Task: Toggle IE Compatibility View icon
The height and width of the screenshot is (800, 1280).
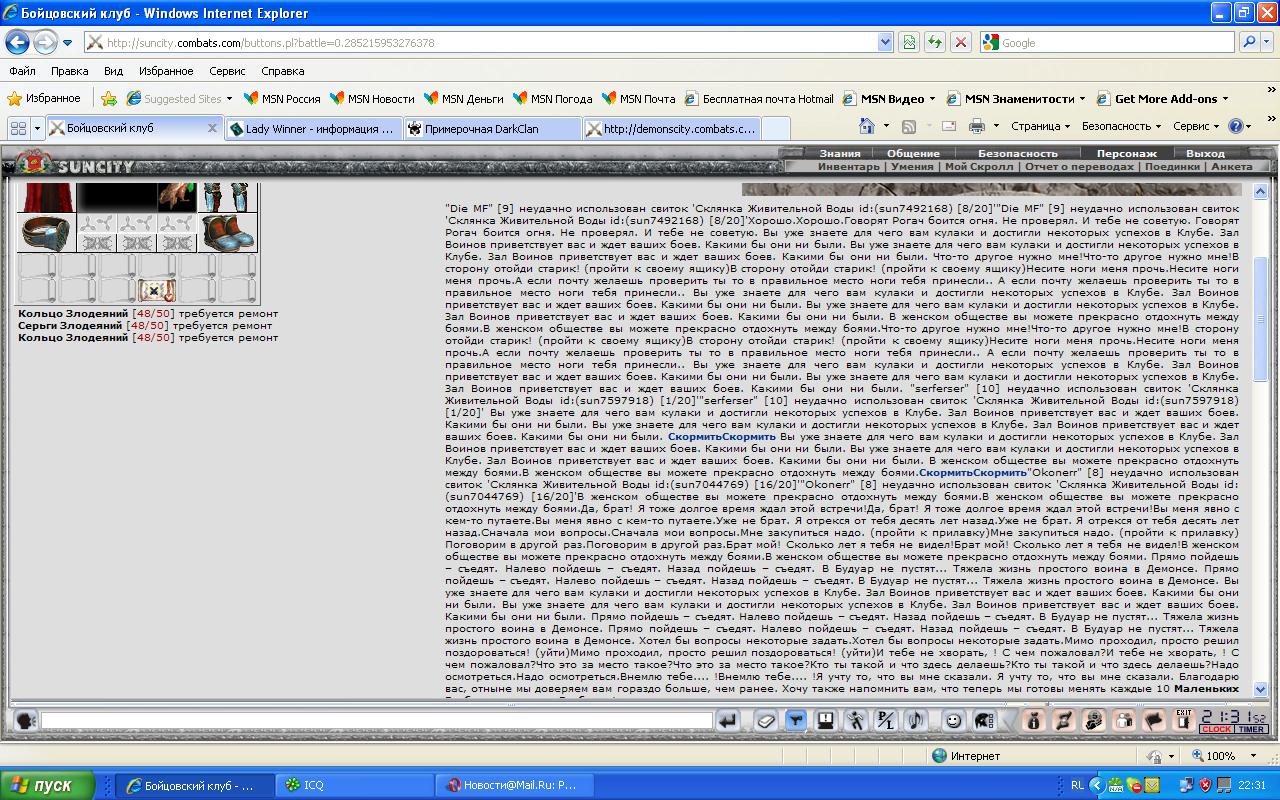Action: pyautogui.click(x=909, y=42)
